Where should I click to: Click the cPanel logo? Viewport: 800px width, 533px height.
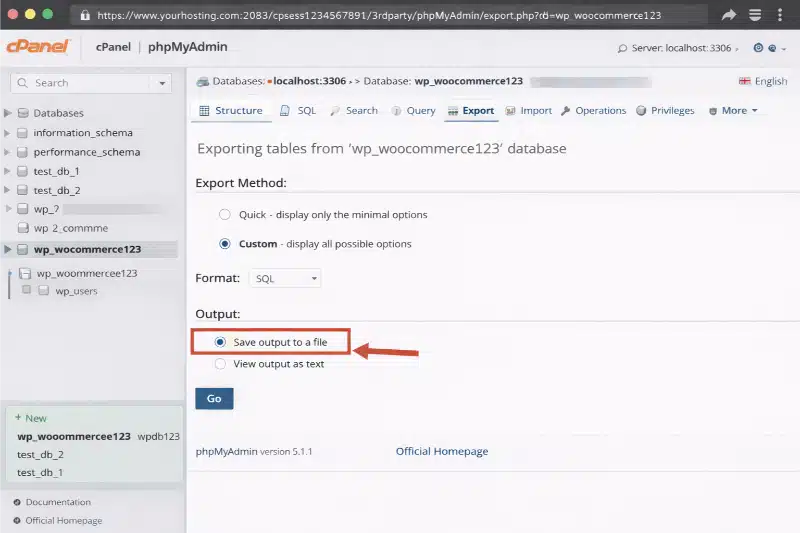pyautogui.click(x=38, y=46)
